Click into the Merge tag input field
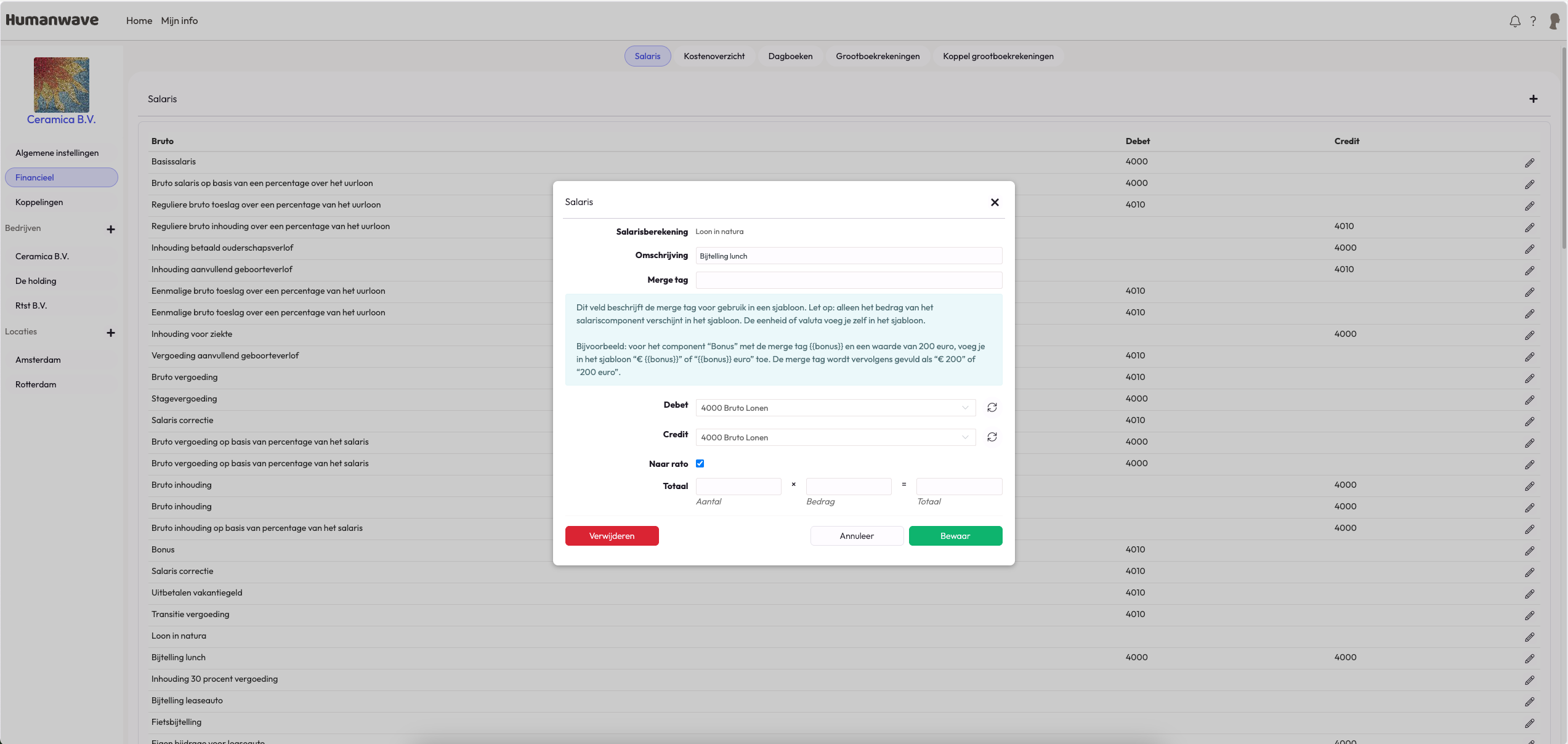Screen dimensions: 1568x744 848,280
